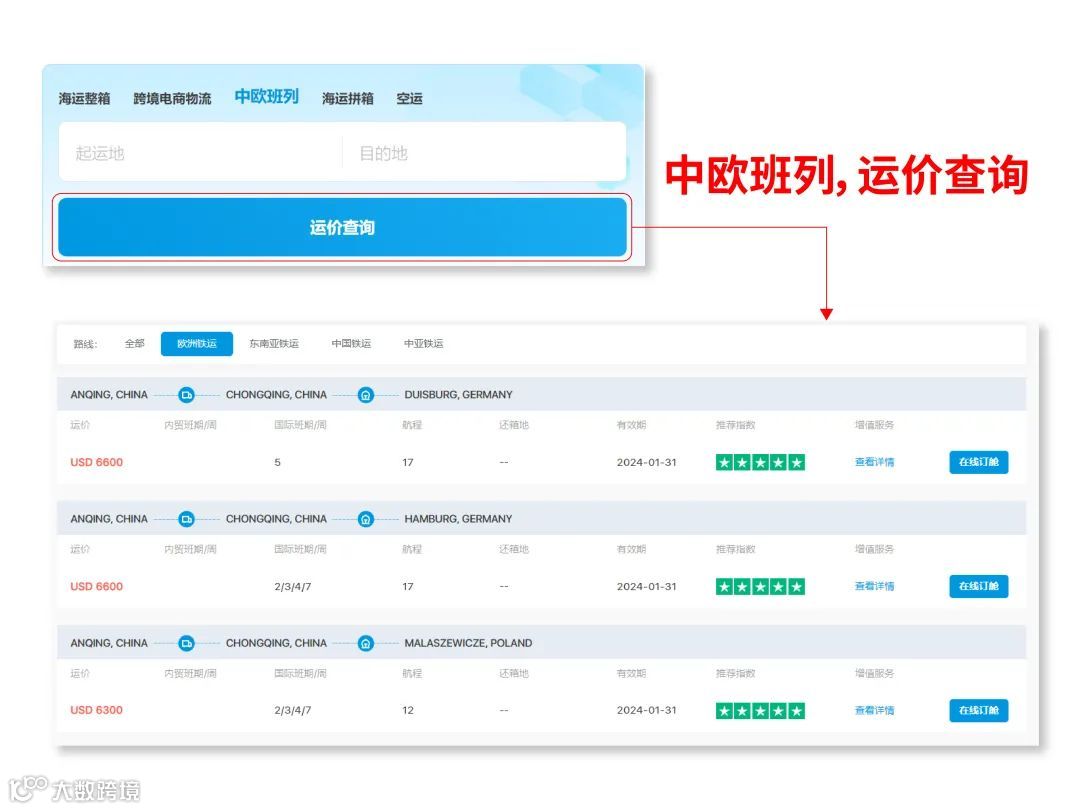Image resolution: width=1080 pixels, height=810 pixels.
Task: Click the station icon before HAMBURG, GERMANY
Action: point(365,518)
